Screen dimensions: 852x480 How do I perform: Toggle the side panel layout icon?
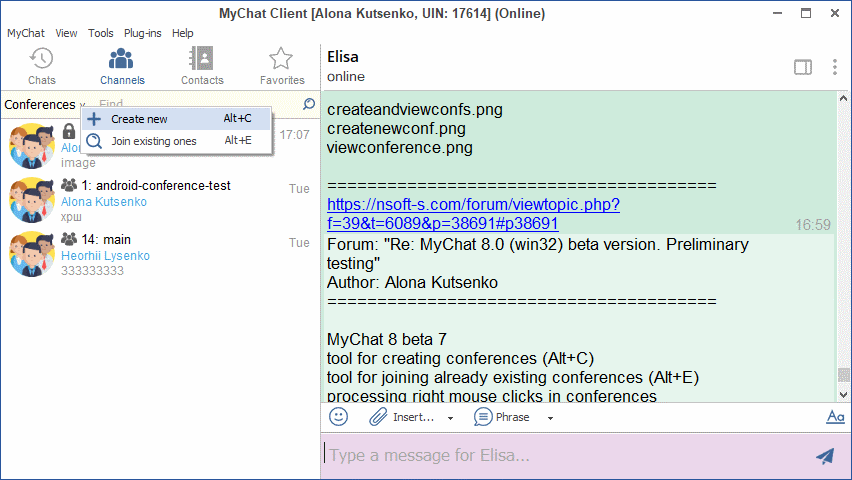click(803, 67)
